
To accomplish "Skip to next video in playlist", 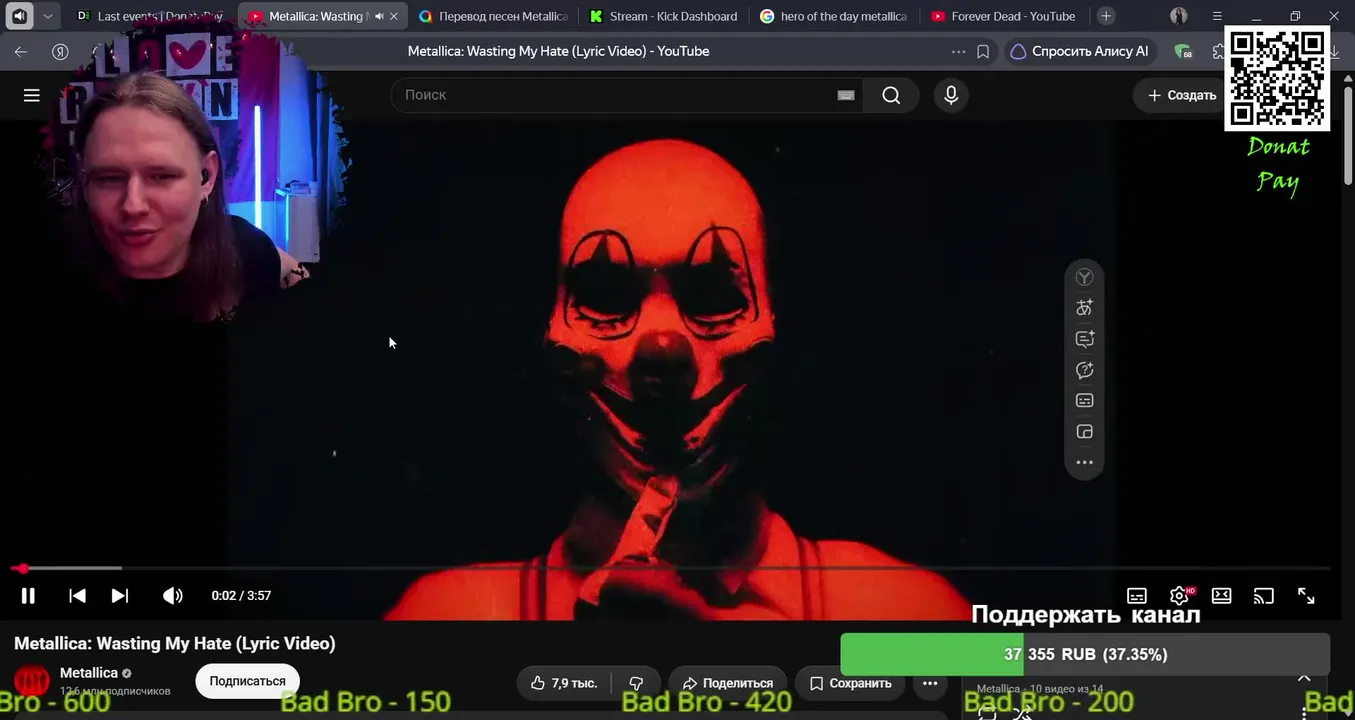I will point(120,596).
